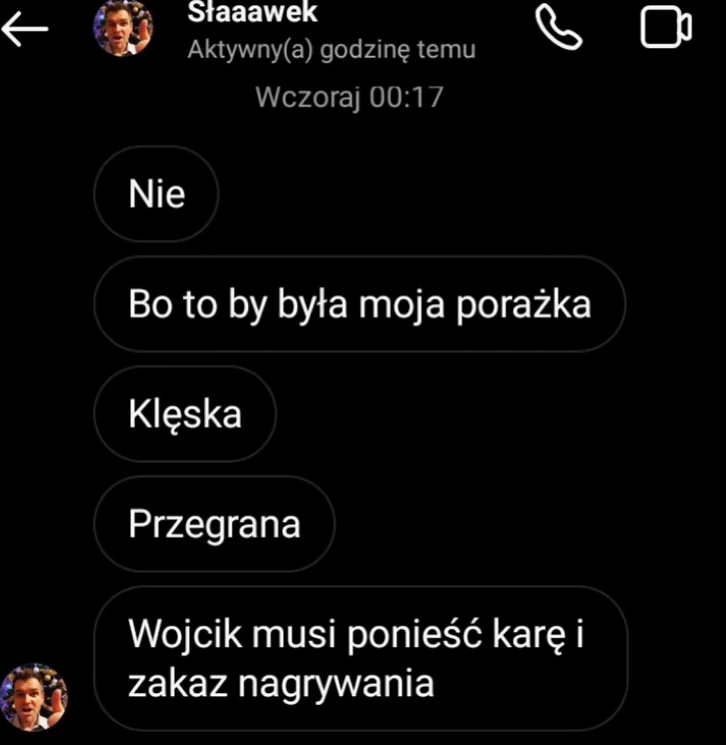This screenshot has width=726, height=745.
Task: Tap empty chat area beside "Klęska"
Action: click(x=499, y=414)
